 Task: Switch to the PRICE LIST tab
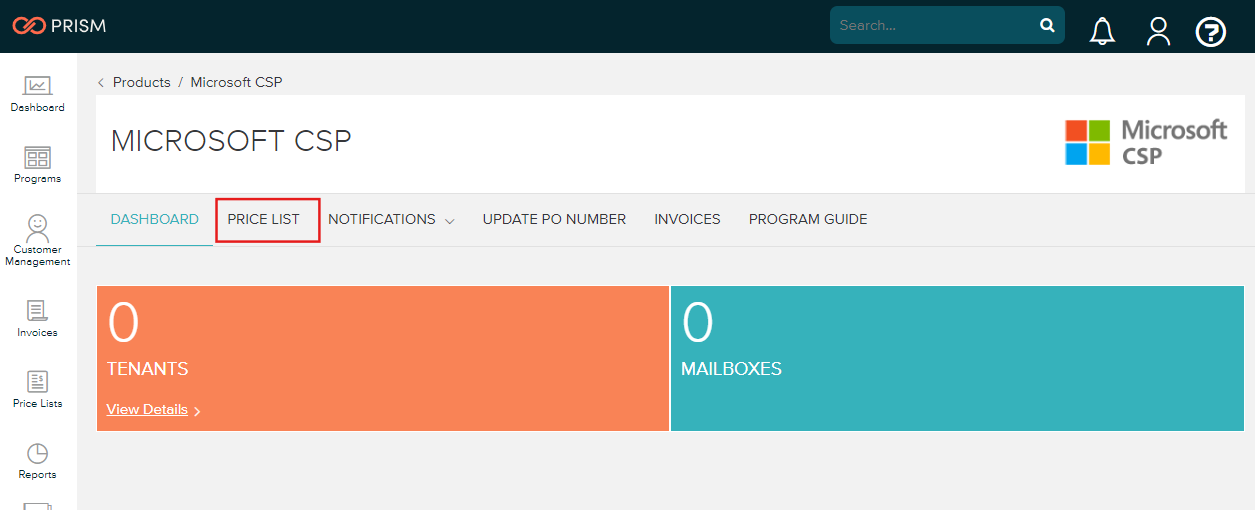264,220
